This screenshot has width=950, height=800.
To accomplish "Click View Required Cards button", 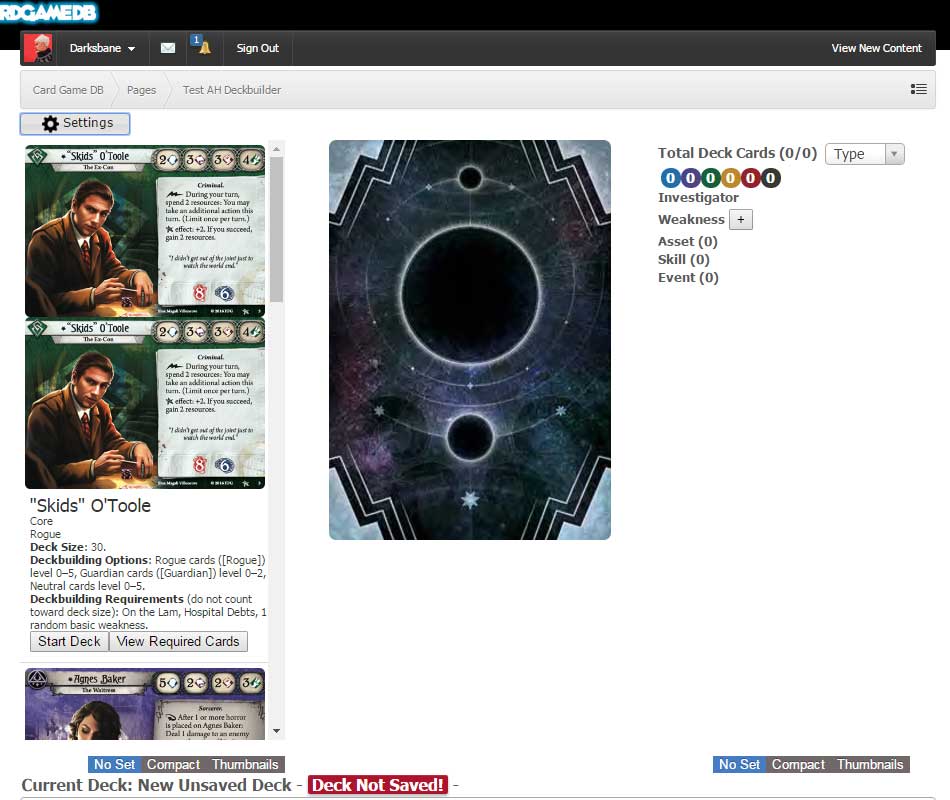I will pos(178,641).
